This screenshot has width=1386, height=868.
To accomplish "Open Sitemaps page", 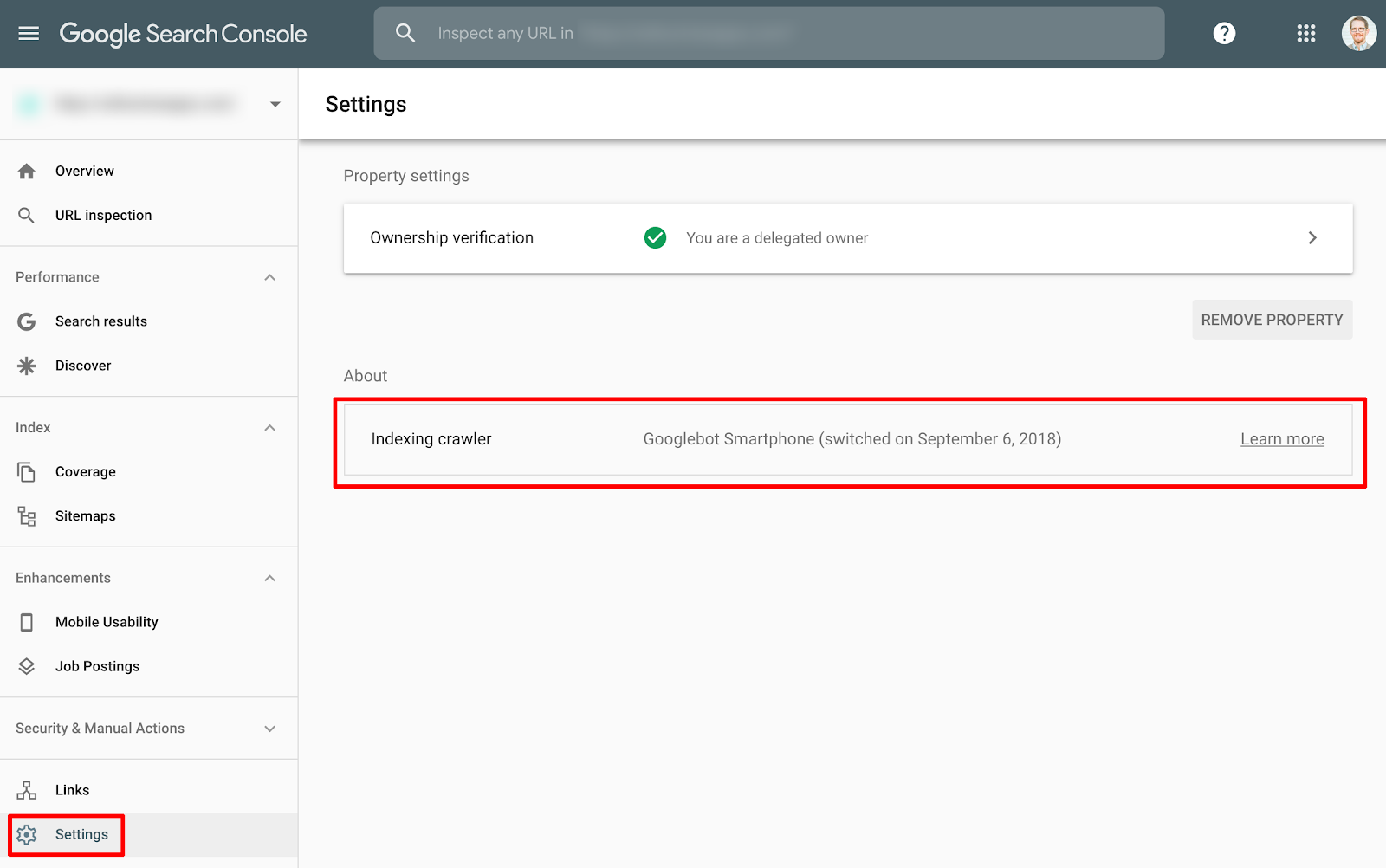I will click(x=86, y=516).
